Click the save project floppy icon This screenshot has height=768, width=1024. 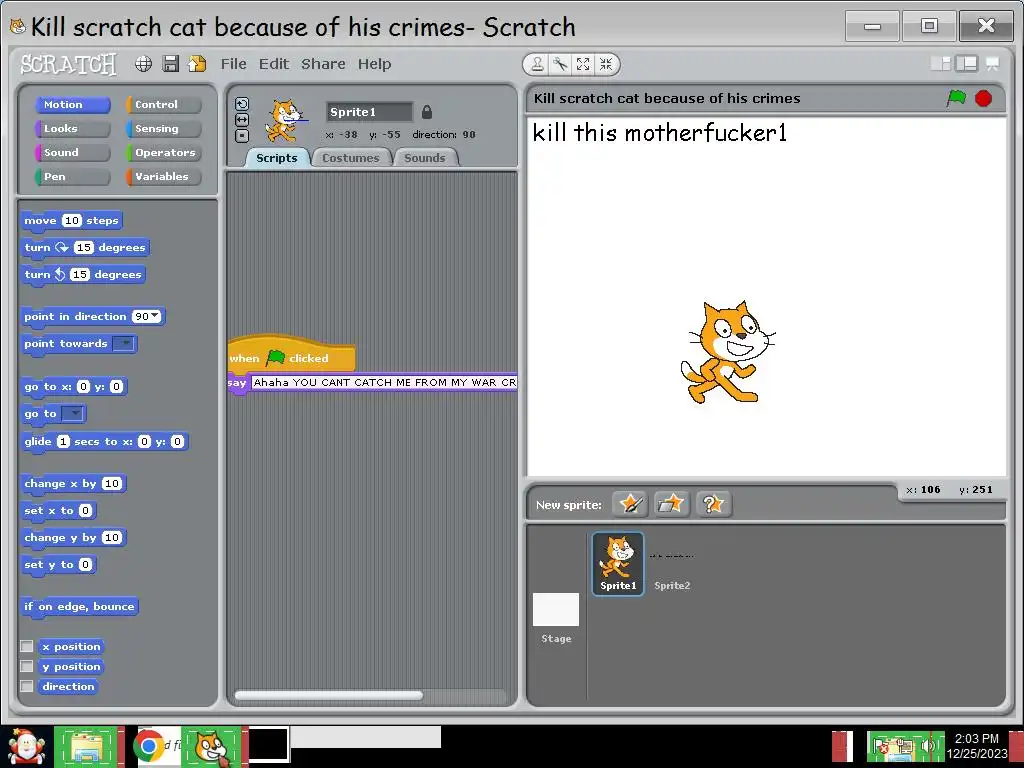[x=170, y=63]
